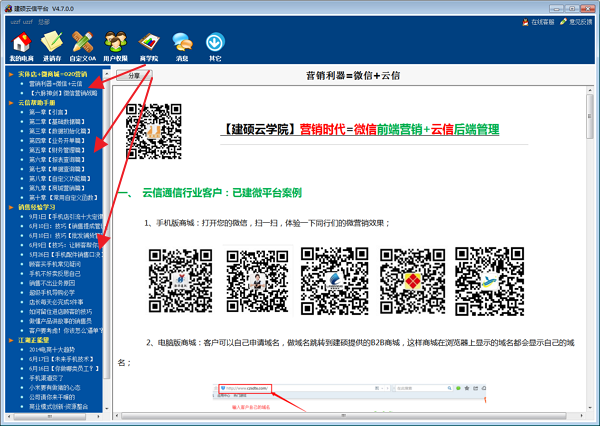
Task: Open 第五章【财务管理篇】
Action: click(57, 150)
